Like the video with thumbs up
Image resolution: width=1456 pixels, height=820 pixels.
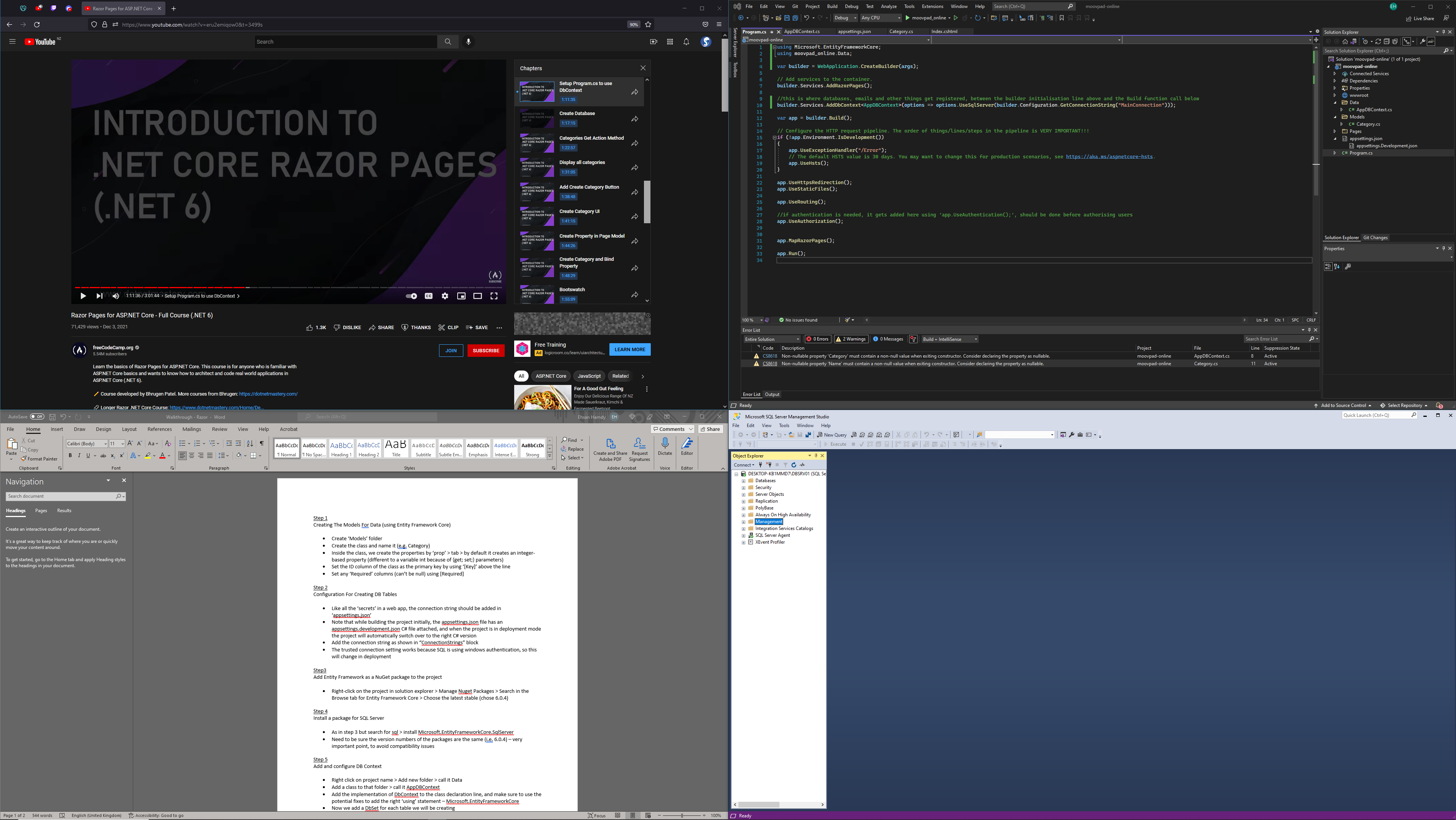point(316,328)
